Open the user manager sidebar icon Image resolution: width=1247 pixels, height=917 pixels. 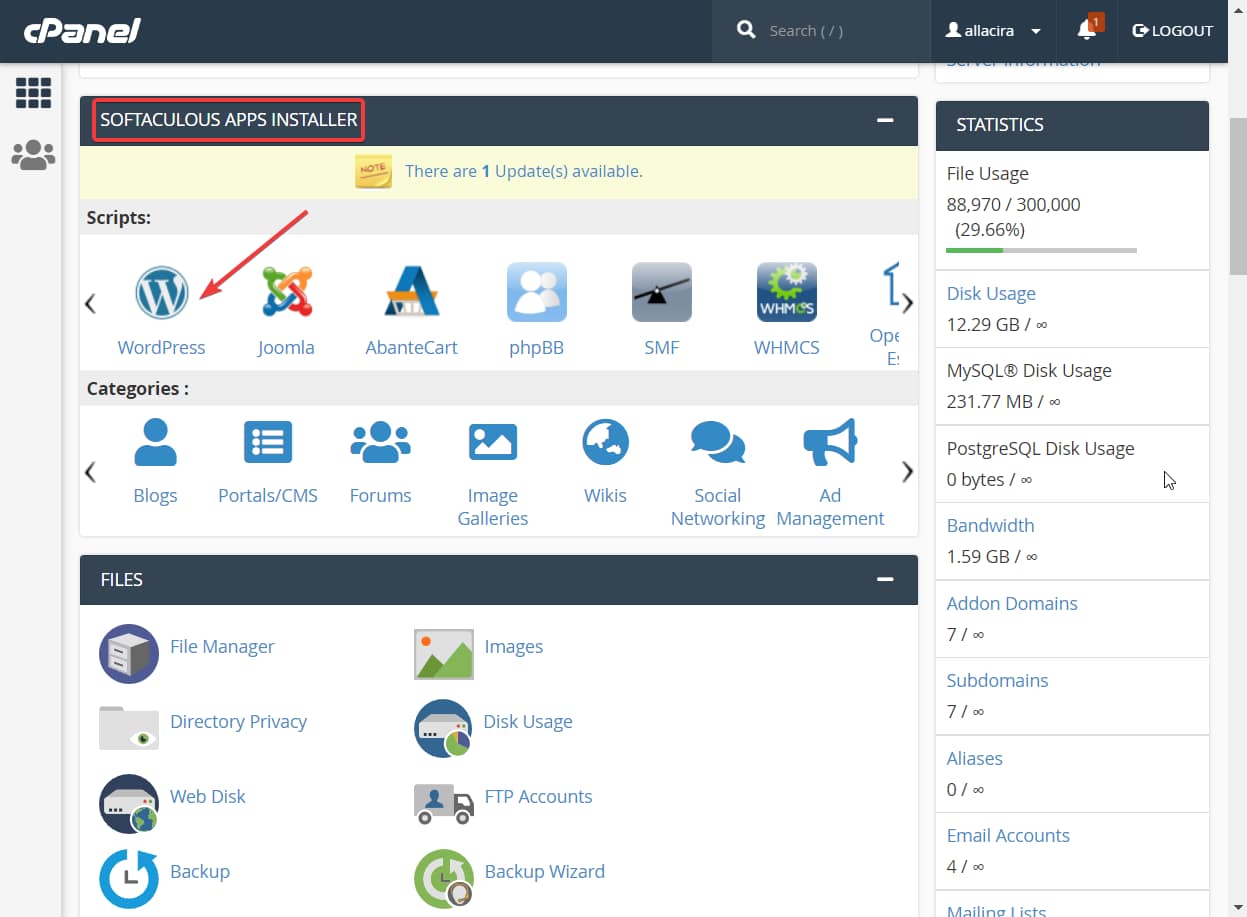(x=33, y=154)
